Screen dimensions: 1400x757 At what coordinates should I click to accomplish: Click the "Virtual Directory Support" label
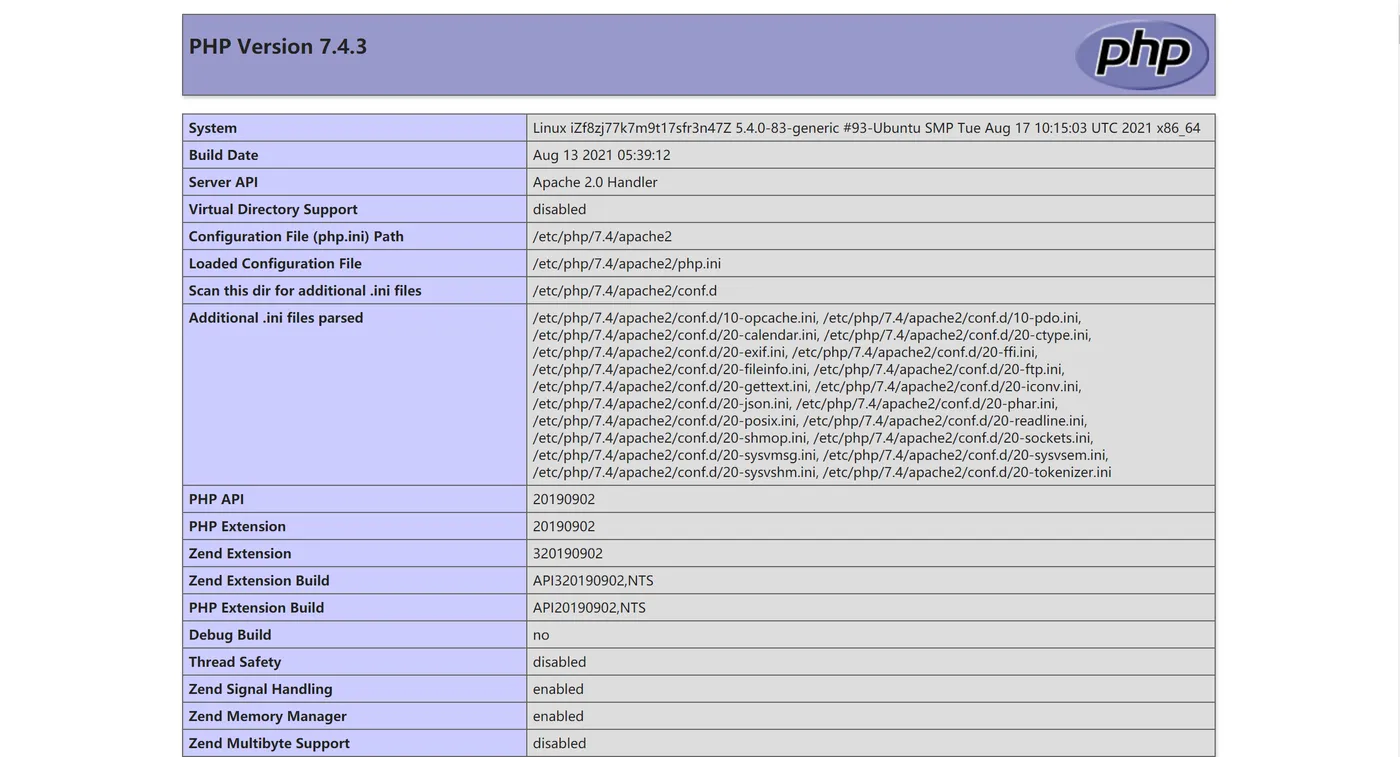pyautogui.click(x=273, y=209)
